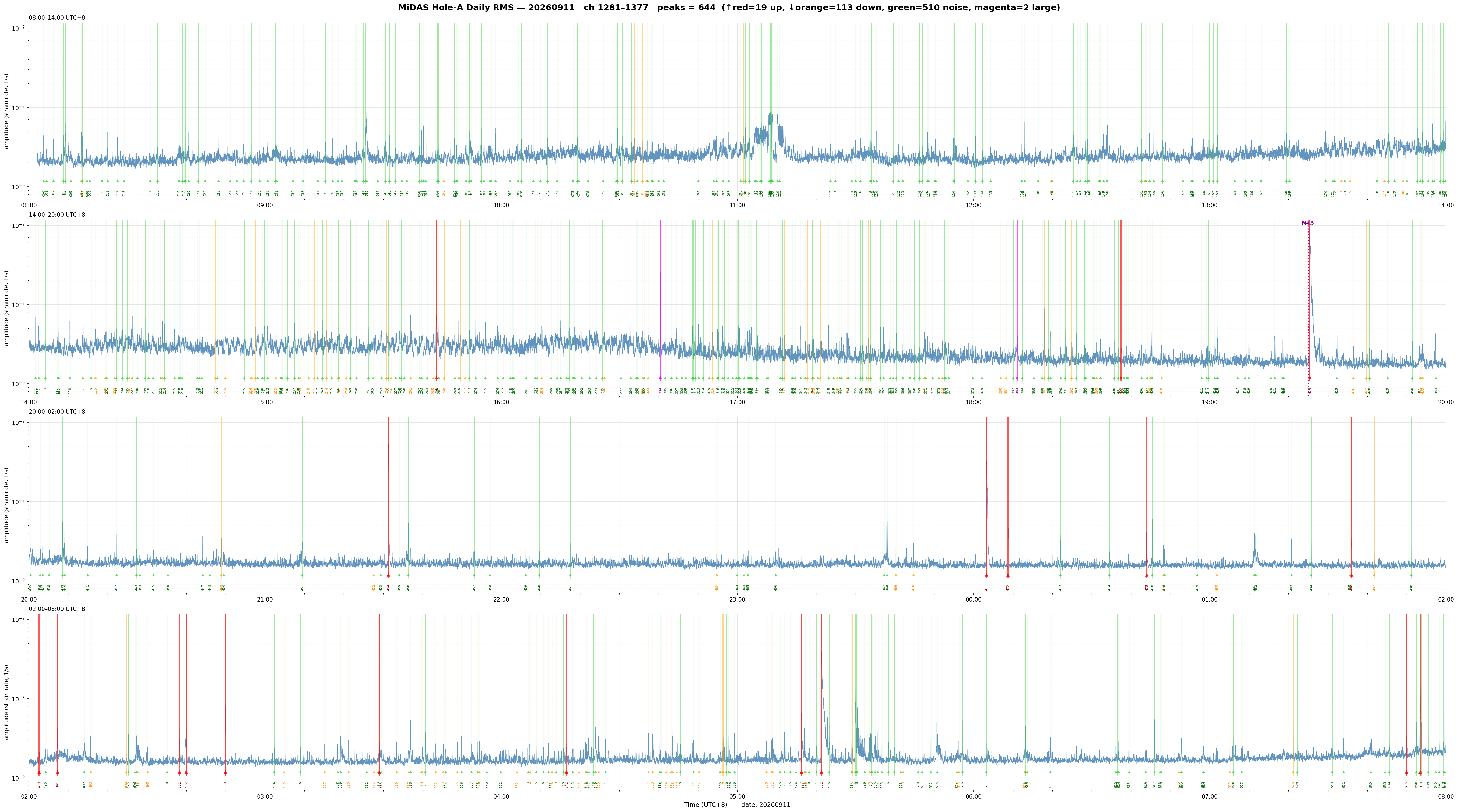Viewport: 1458px width, 812px height.
Task: Click the purple "M4.5" event label
Action: tap(1308, 223)
